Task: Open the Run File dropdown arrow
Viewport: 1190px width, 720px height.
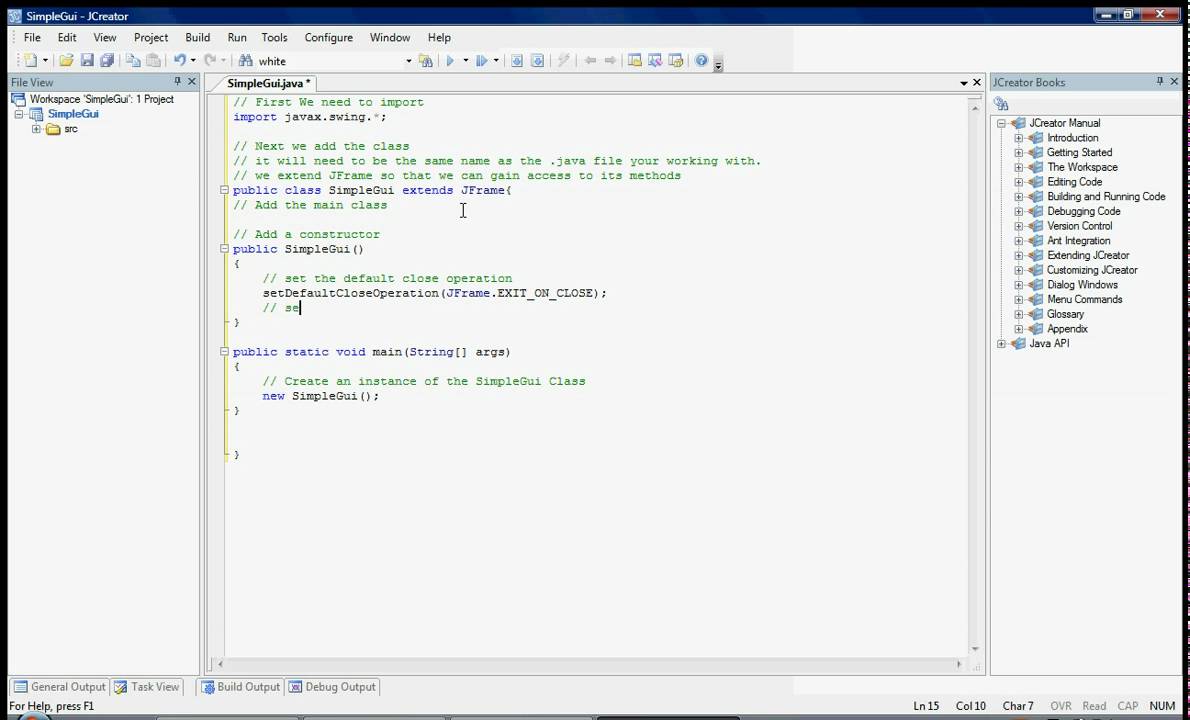Action: point(496,61)
